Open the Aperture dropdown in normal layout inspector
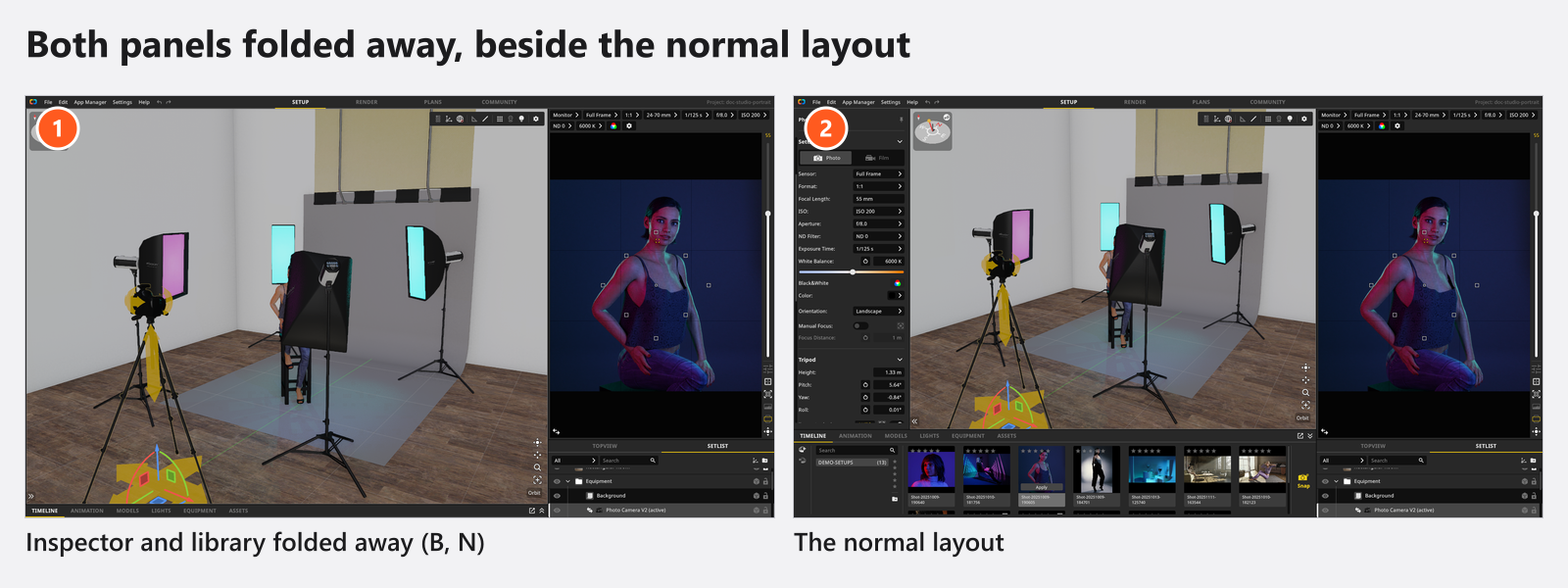 click(878, 223)
